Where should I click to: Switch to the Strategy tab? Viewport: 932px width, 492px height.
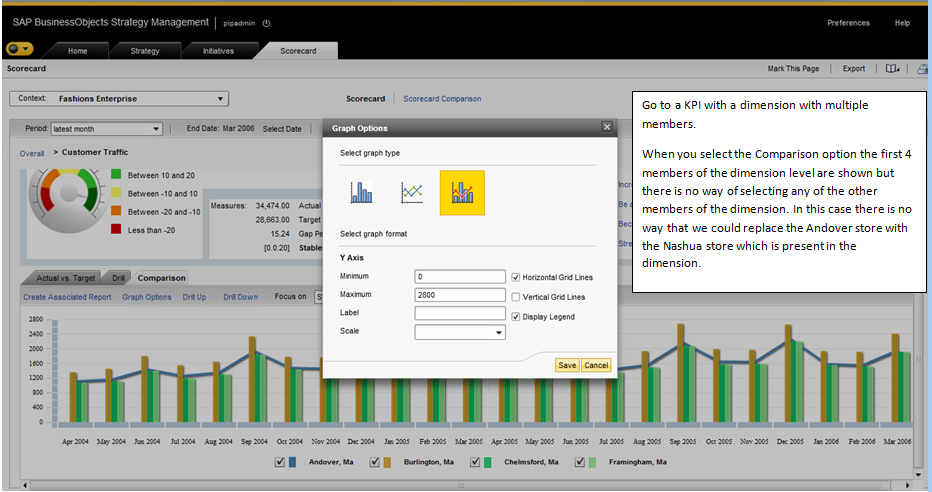pos(145,51)
